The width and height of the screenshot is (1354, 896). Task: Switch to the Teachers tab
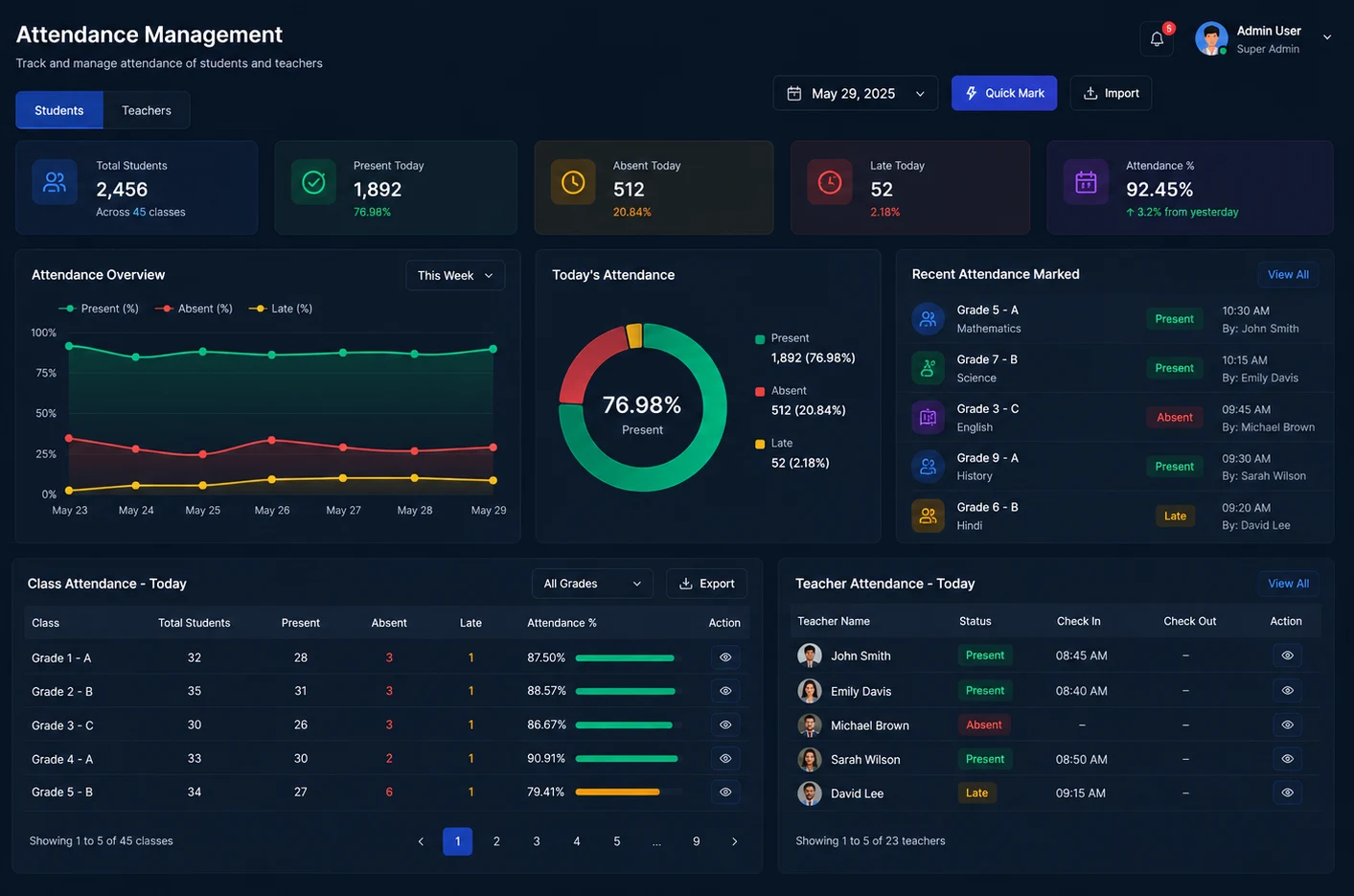click(147, 110)
